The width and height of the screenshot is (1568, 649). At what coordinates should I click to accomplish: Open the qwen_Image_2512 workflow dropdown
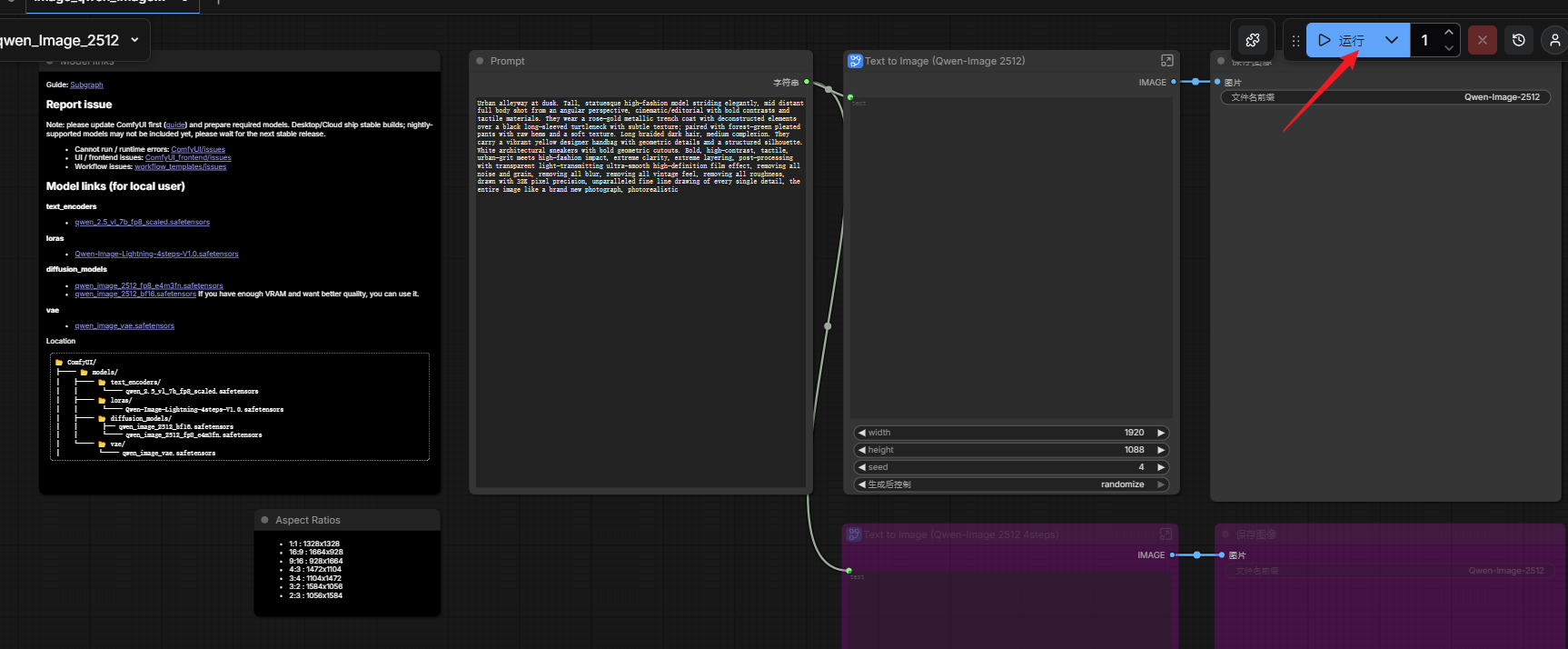click(134, 40)
